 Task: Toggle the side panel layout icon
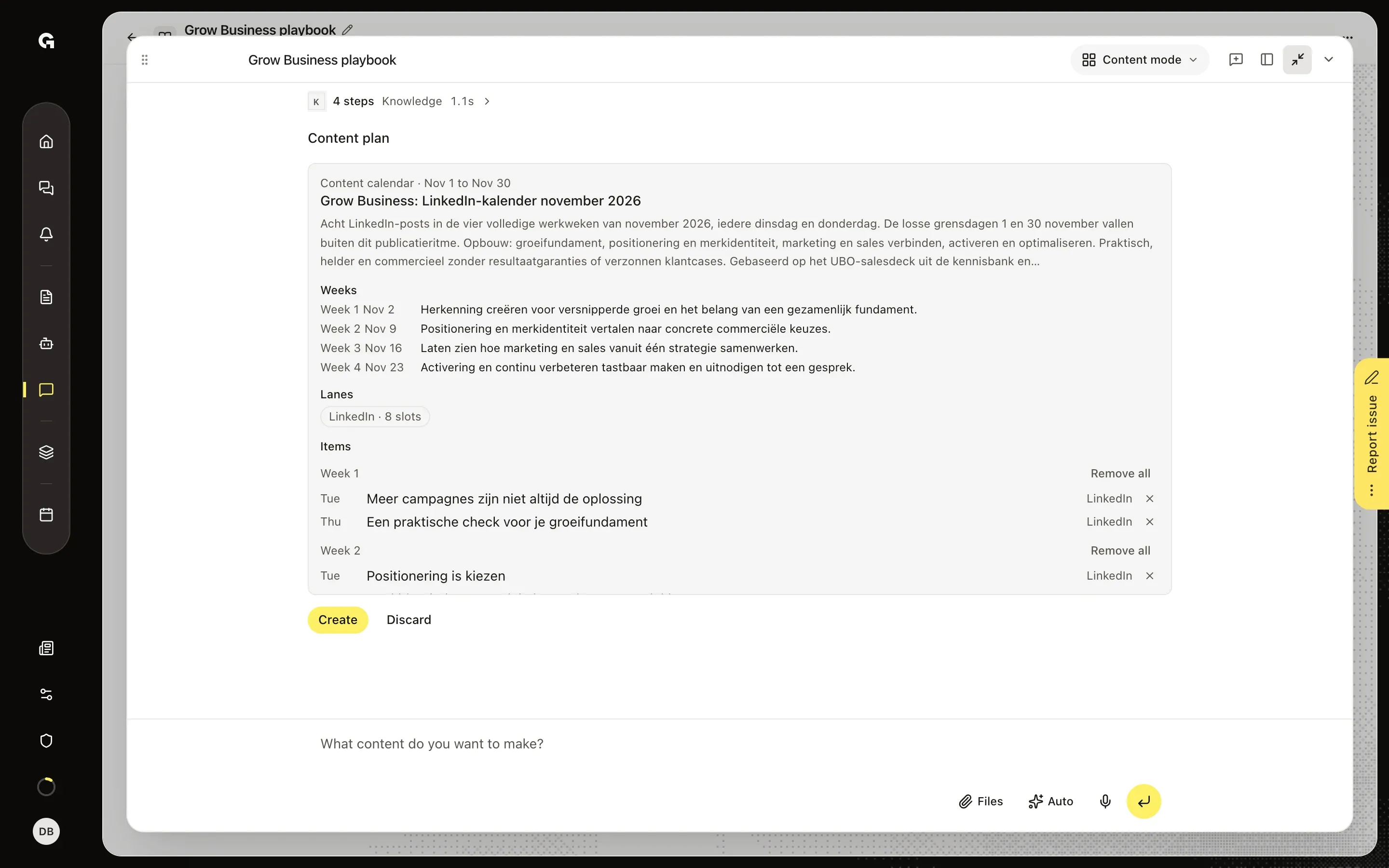(x=1267, y=60)
